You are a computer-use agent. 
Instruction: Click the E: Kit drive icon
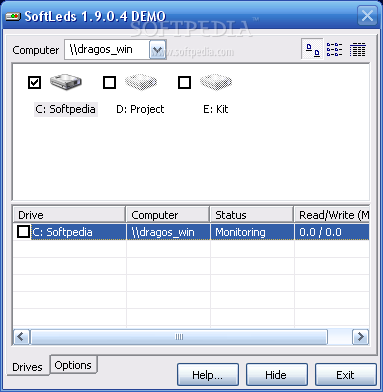coord(216,82)
